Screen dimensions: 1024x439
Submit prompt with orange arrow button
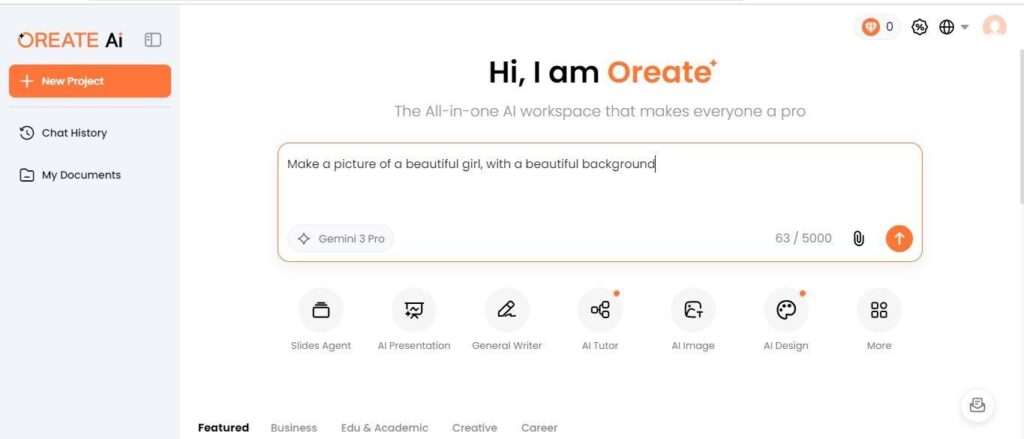(x=899, y=238)
